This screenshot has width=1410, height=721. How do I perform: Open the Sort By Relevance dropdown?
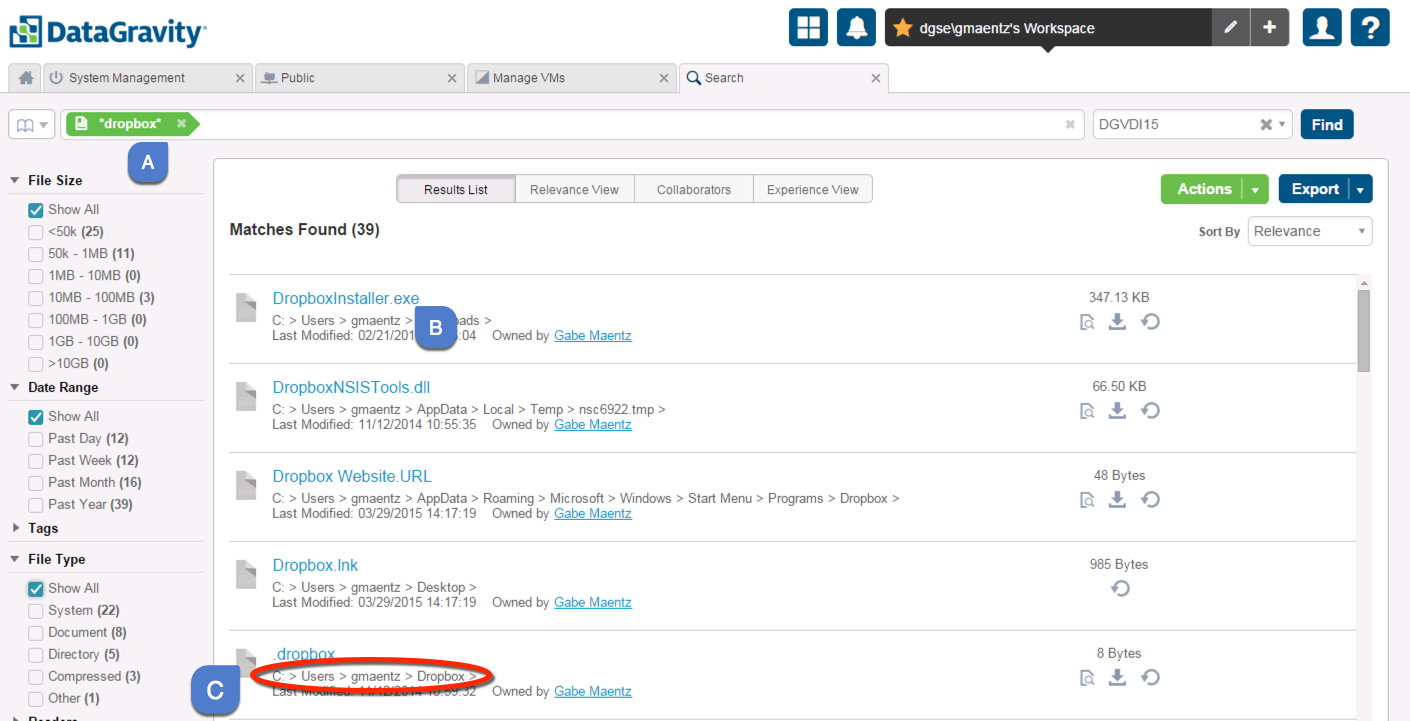[x=1310, y=231]
